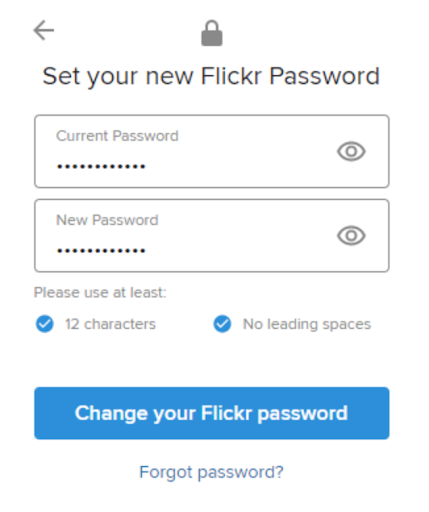Image resolution: width=429 pixels, height=512 pixels.
Task: Click the gray padlock icon
Action: pos(212,33)
